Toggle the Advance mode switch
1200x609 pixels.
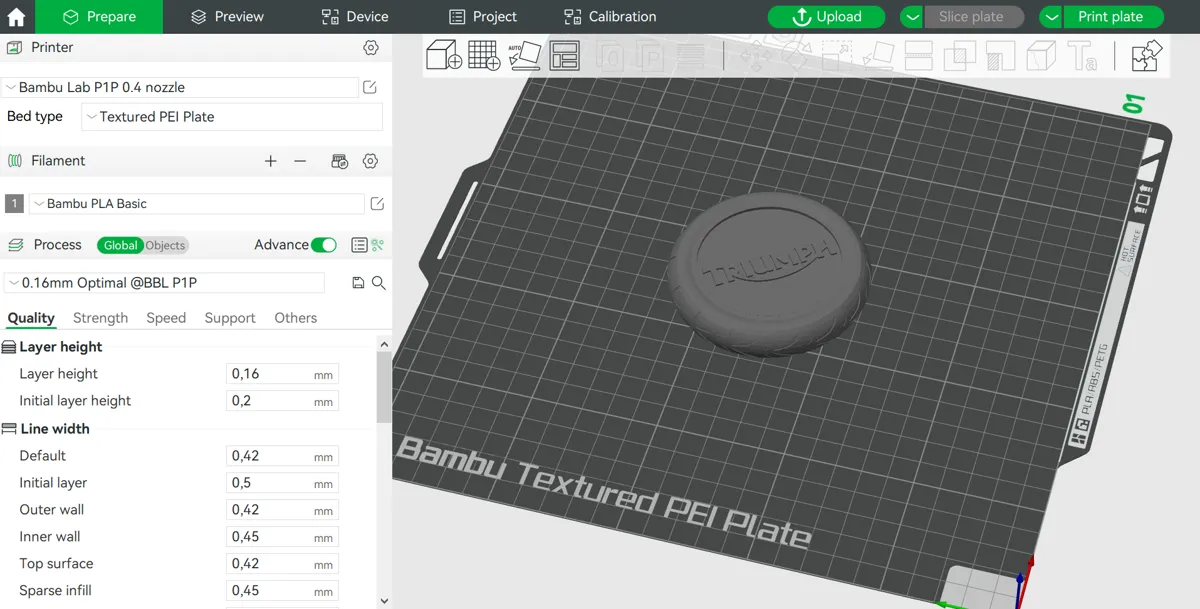click(x=323, y=245)
